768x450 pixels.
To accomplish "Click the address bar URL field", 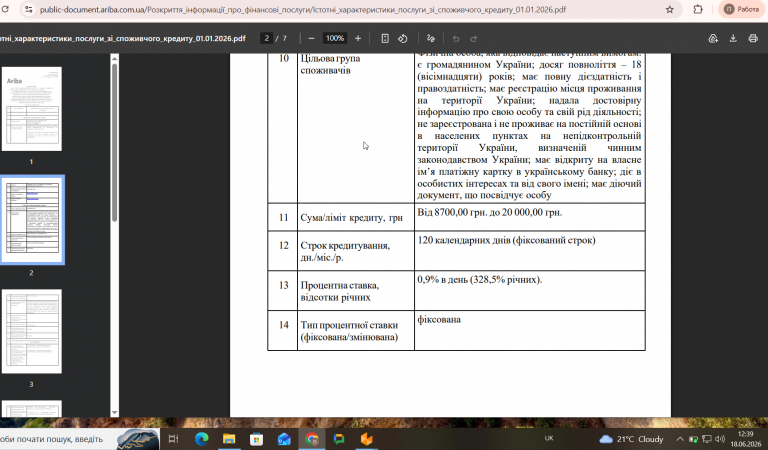I will (303, 9).
